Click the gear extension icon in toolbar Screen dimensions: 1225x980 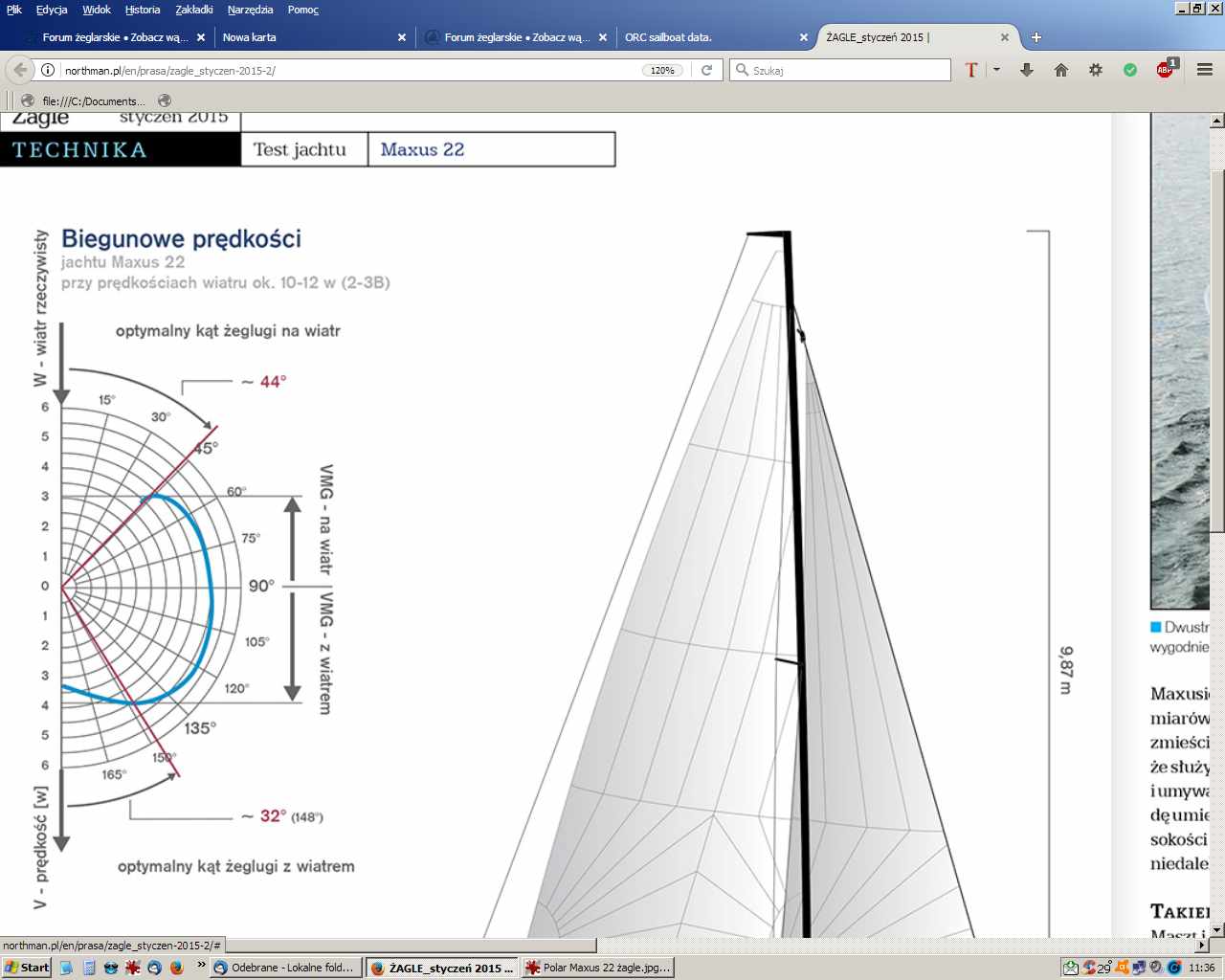point(1096,70)
